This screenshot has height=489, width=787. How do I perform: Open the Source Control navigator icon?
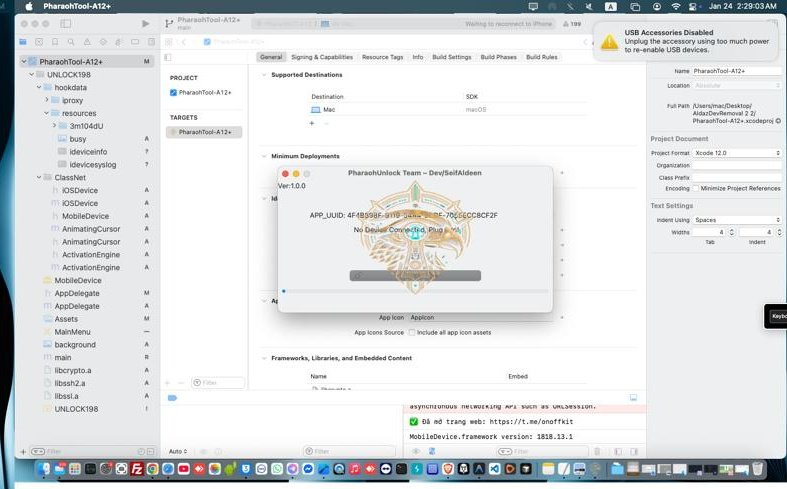tap(39, 42)
